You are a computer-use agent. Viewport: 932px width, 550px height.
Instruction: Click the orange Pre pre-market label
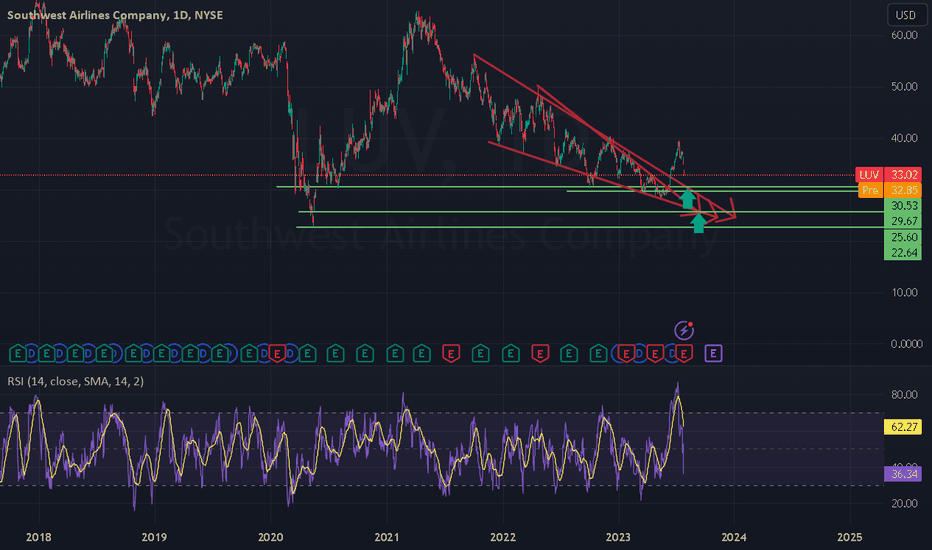coord(870,190)
